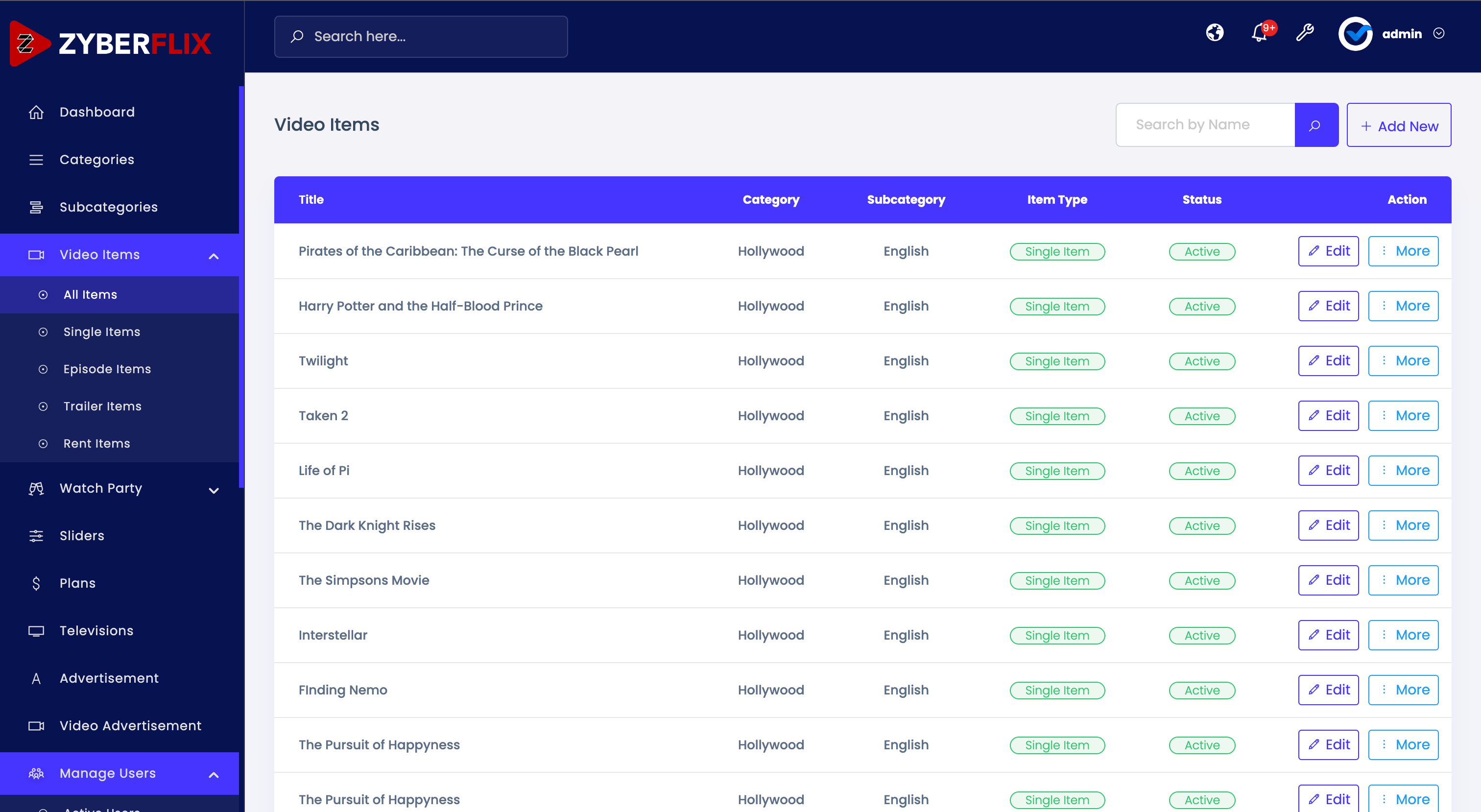Click the Active status badge for Twilight
Viewport: 1481px width, 812px height.
click(x=1201, y=361)
